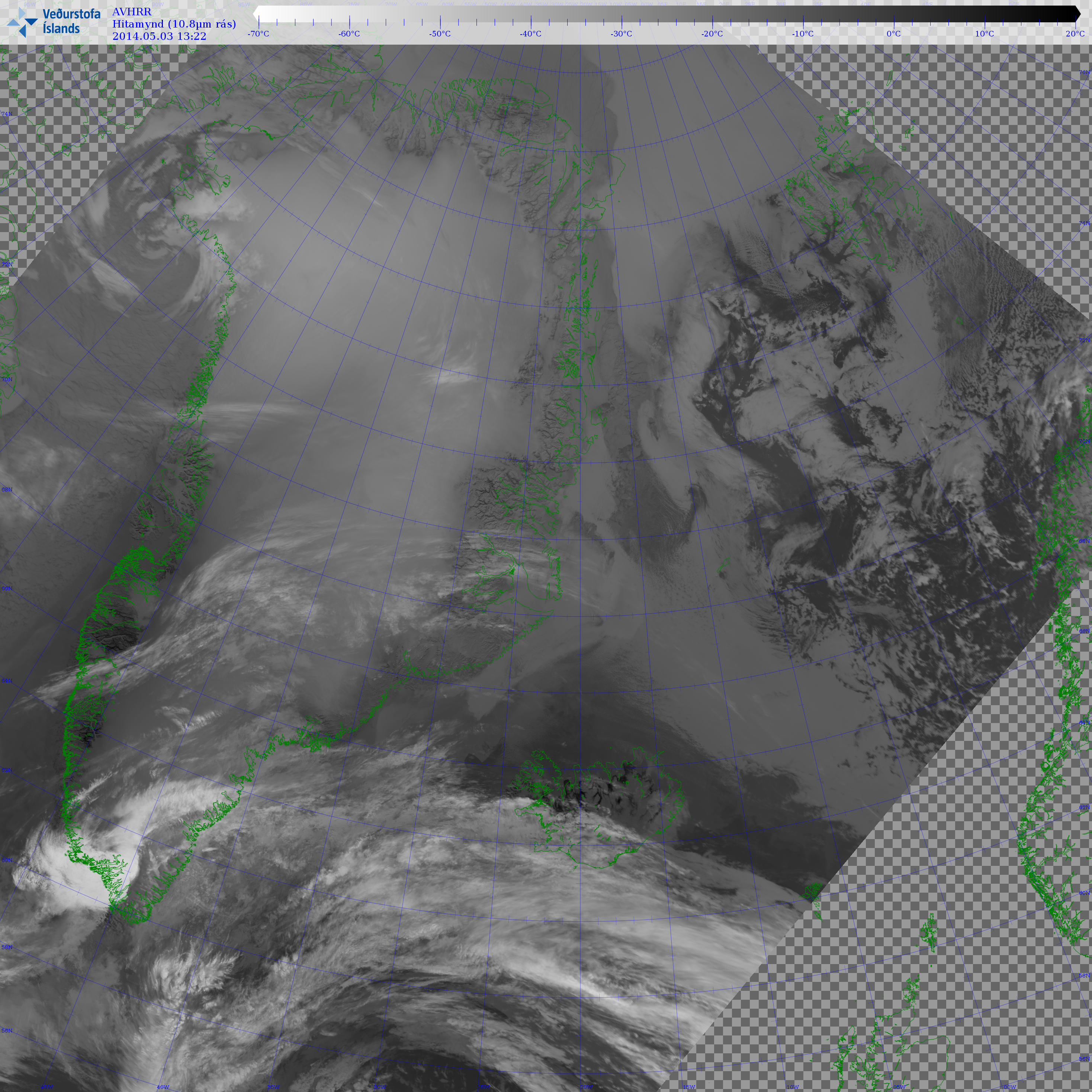Click the 40W longitude label at bottom
The height and width of the screenshot is (1092, 1092).
tap(163, 1087)
